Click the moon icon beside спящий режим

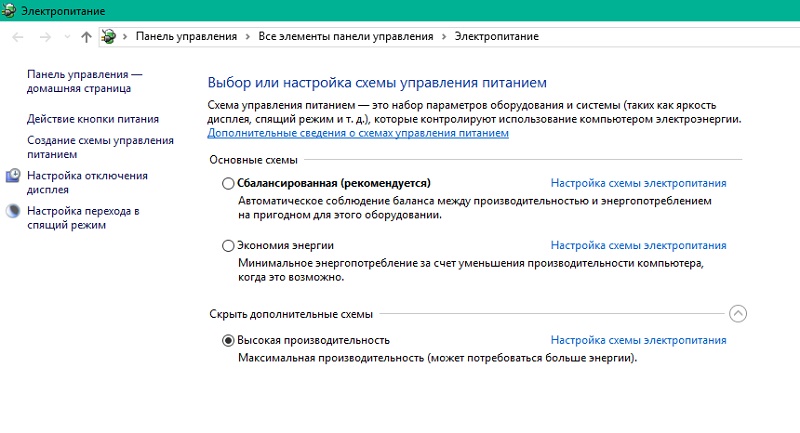coord(13,212)
